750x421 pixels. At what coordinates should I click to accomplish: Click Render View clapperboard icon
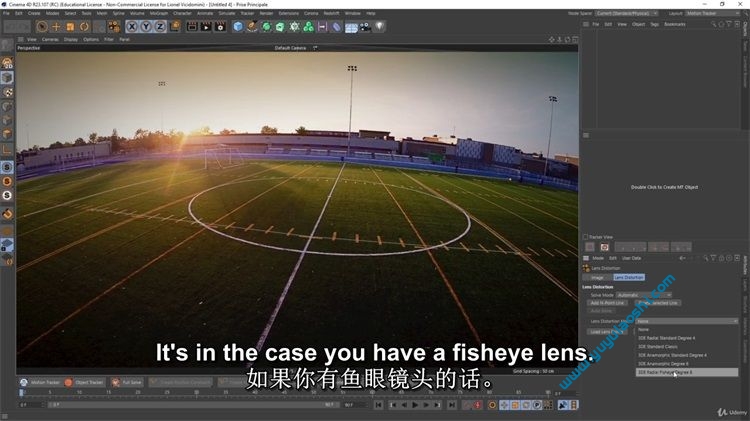(192, 27)
